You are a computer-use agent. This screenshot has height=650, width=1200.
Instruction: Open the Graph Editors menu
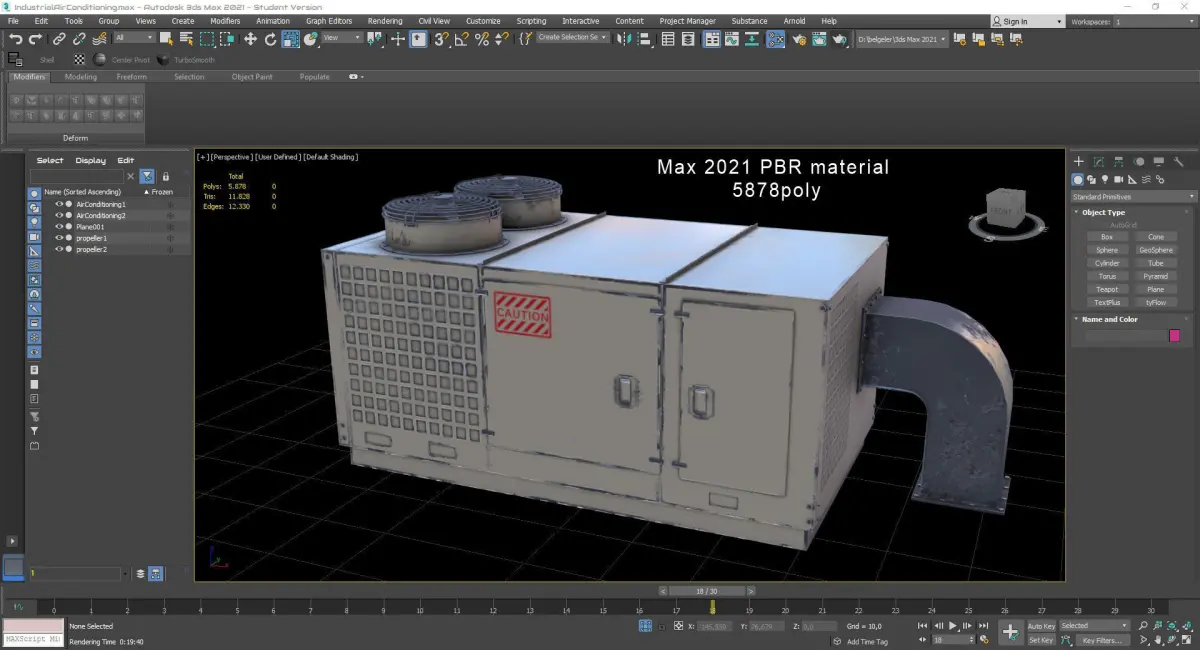click(x=329, y=20)
